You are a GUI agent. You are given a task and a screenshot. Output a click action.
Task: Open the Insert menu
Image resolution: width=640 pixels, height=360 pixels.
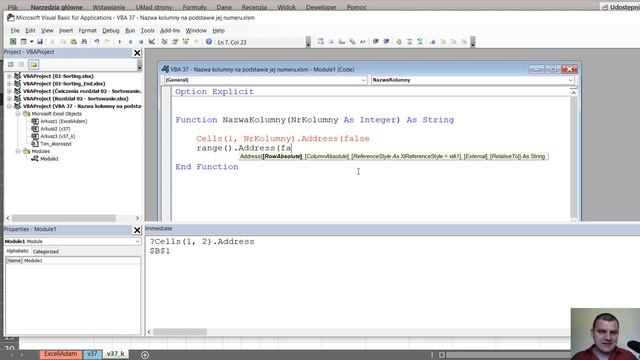click(x=66, y=31)
